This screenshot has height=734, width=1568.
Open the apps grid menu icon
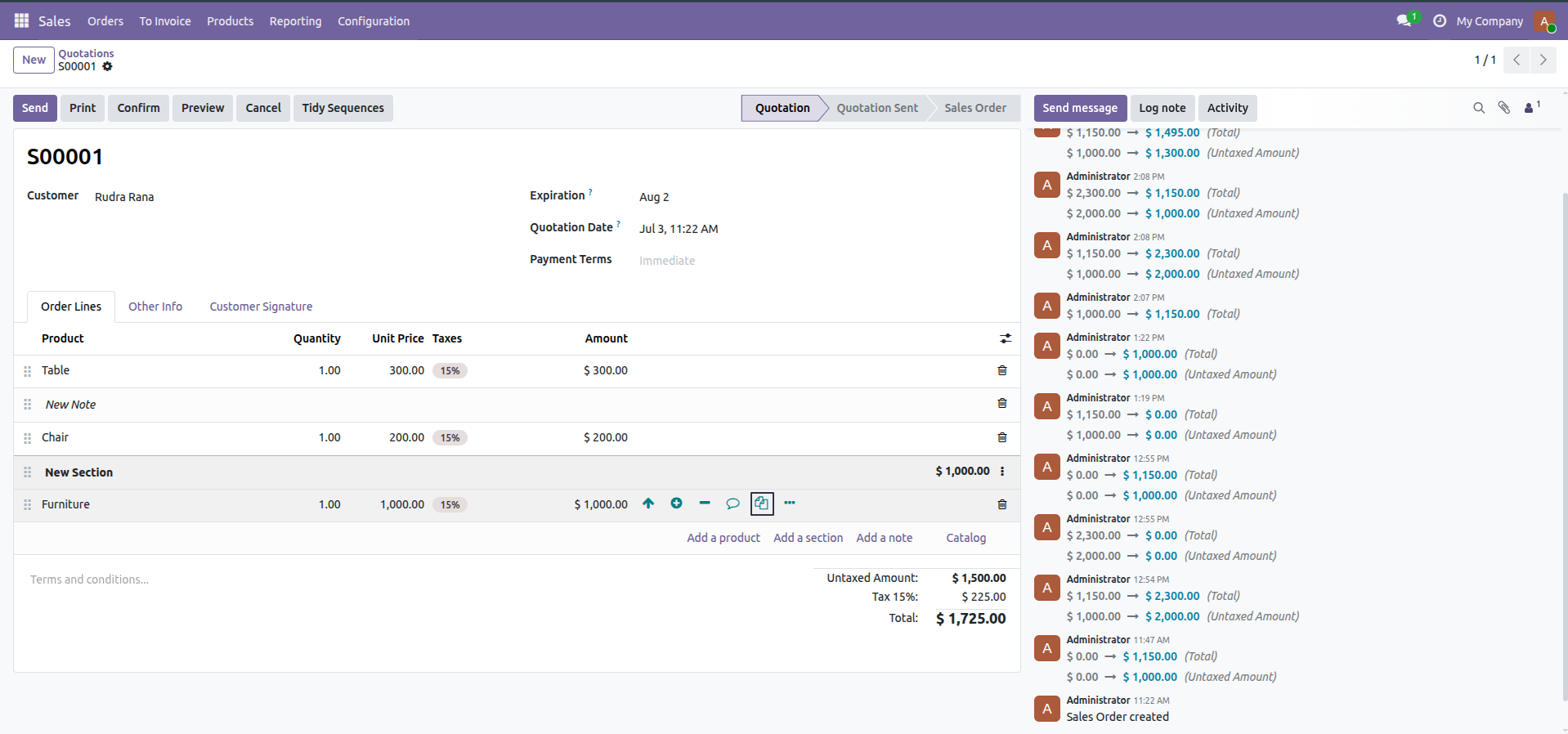[21, 20]
